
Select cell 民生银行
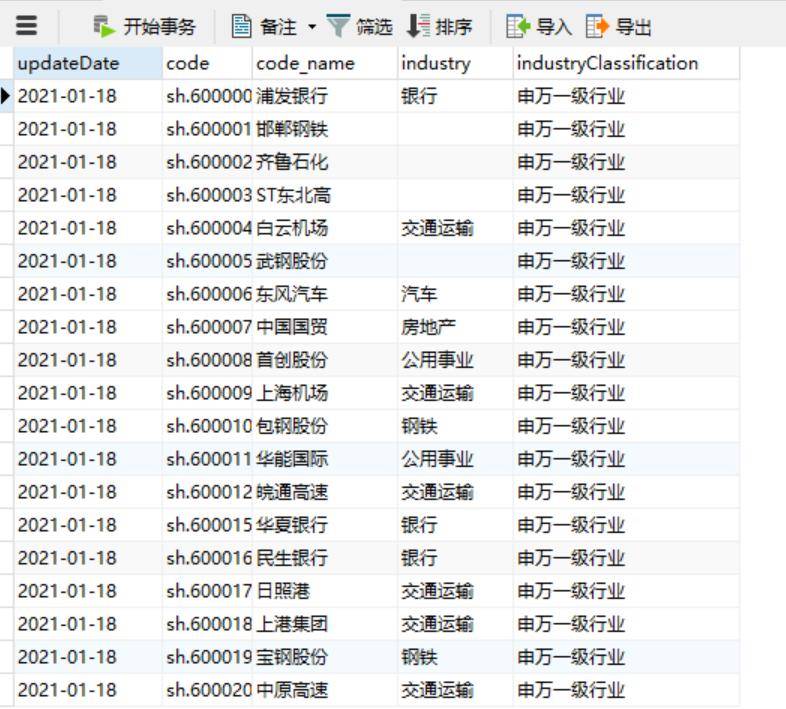tap(325, 558)
